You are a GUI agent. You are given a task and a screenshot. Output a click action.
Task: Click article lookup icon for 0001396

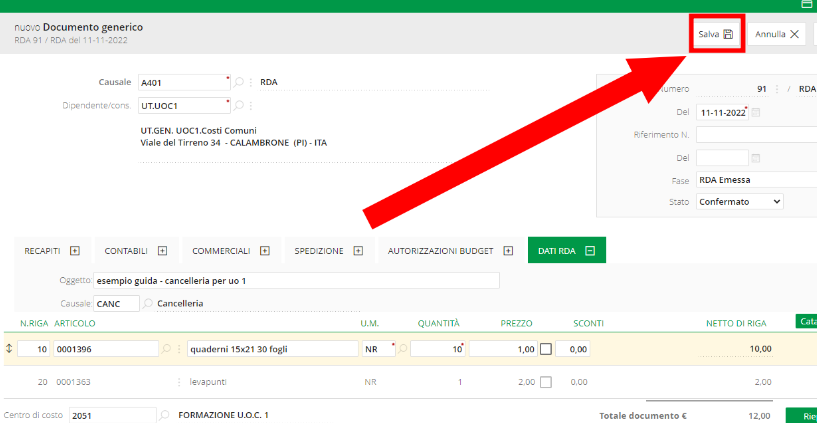pyautogui.click(x=166, y=349)
